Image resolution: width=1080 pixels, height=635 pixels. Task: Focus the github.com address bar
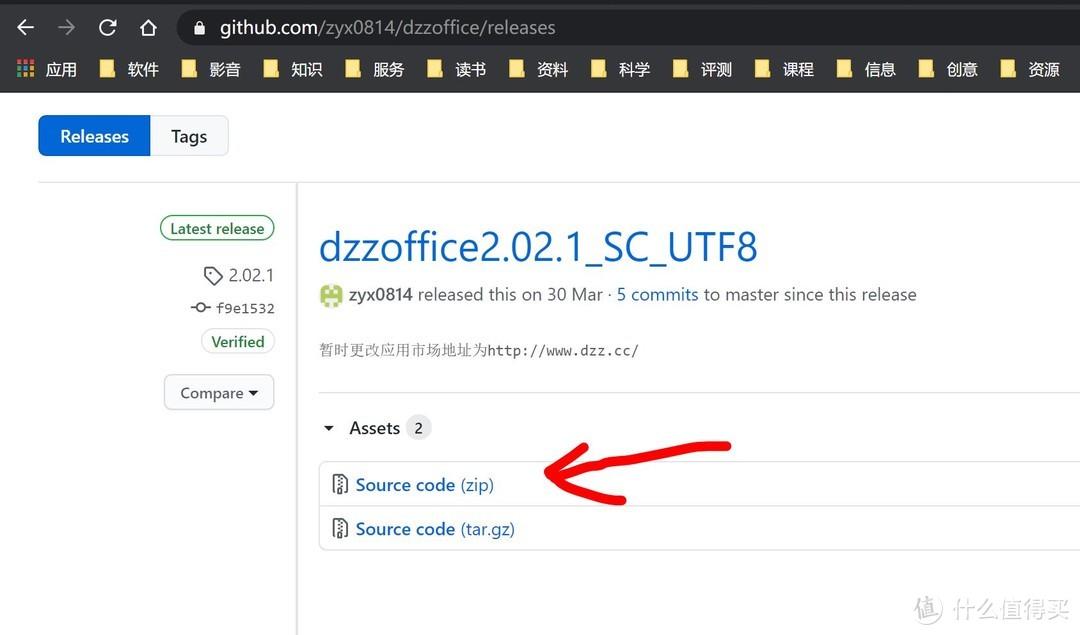627,28
